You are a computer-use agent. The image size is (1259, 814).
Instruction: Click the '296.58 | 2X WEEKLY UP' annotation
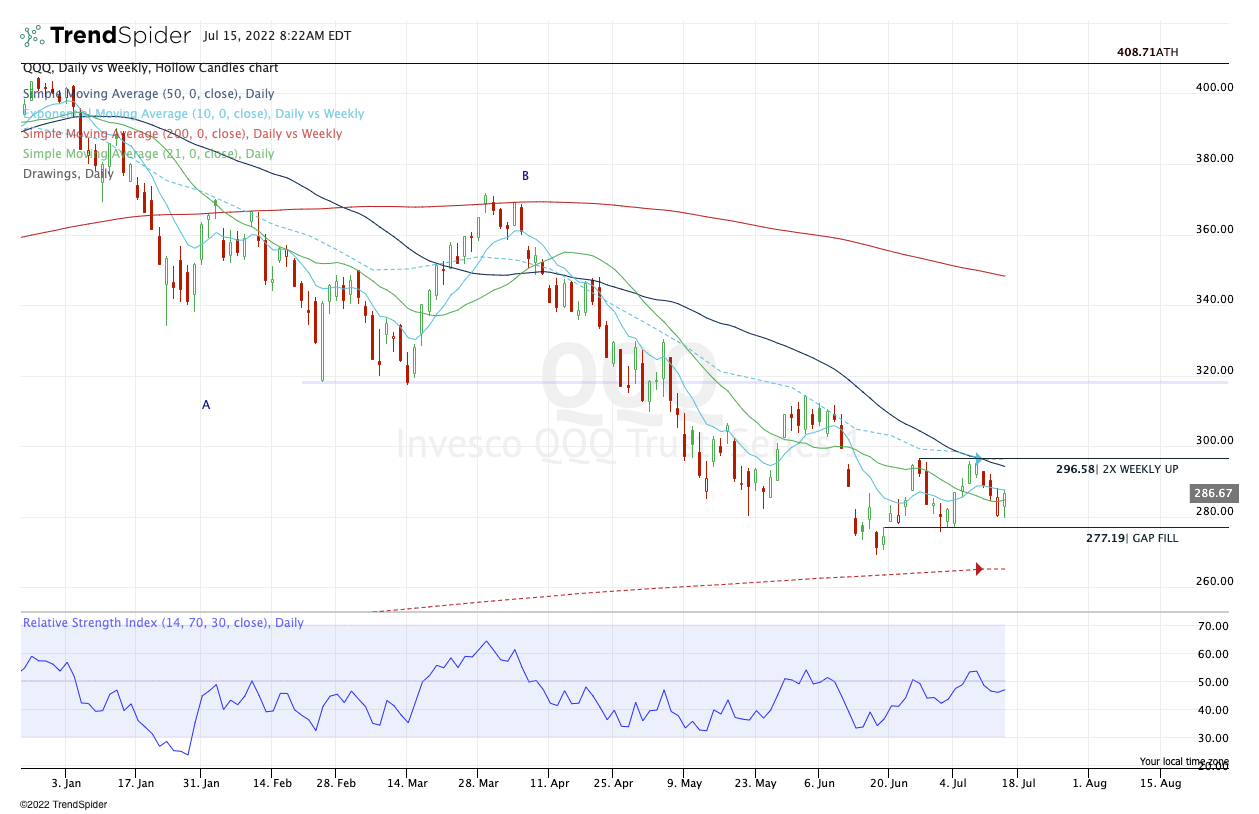(x=1117, y=469)
